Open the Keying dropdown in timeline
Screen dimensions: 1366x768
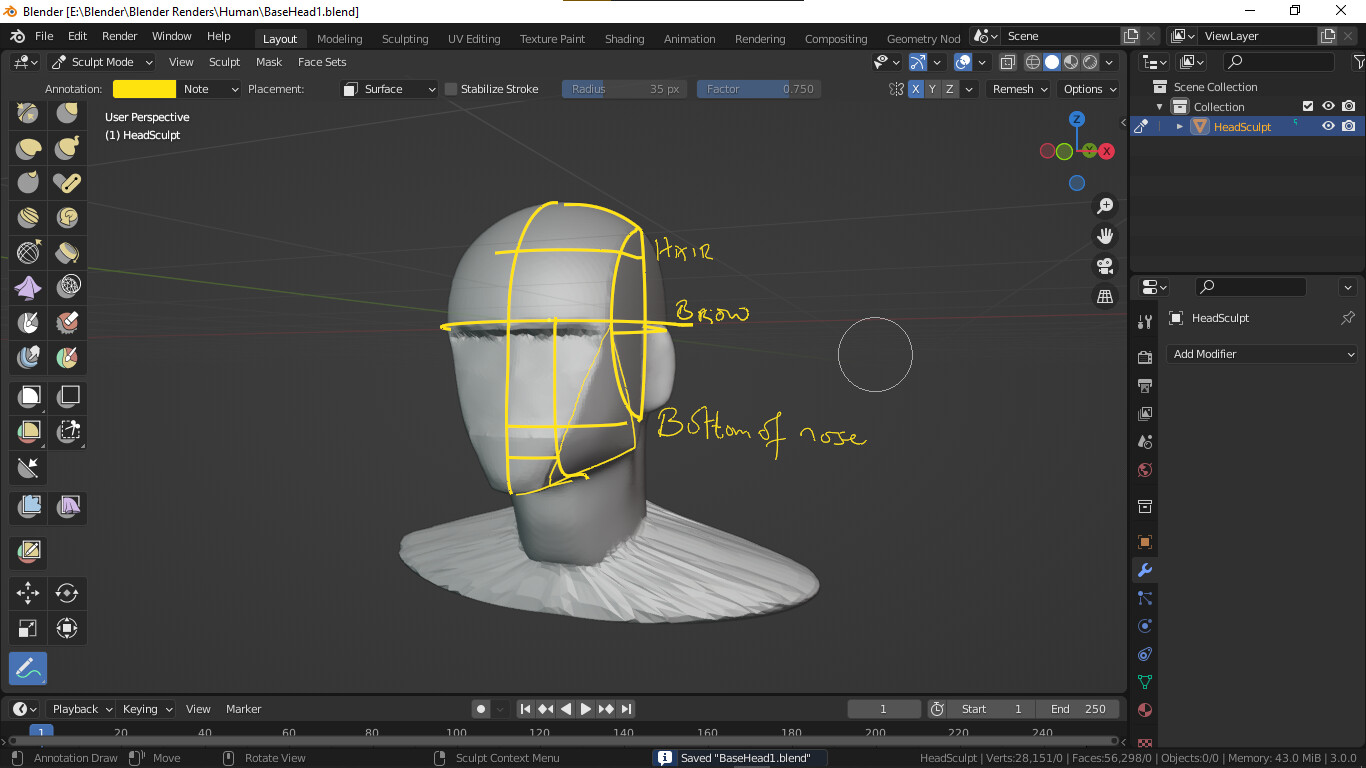click(146, 709)
